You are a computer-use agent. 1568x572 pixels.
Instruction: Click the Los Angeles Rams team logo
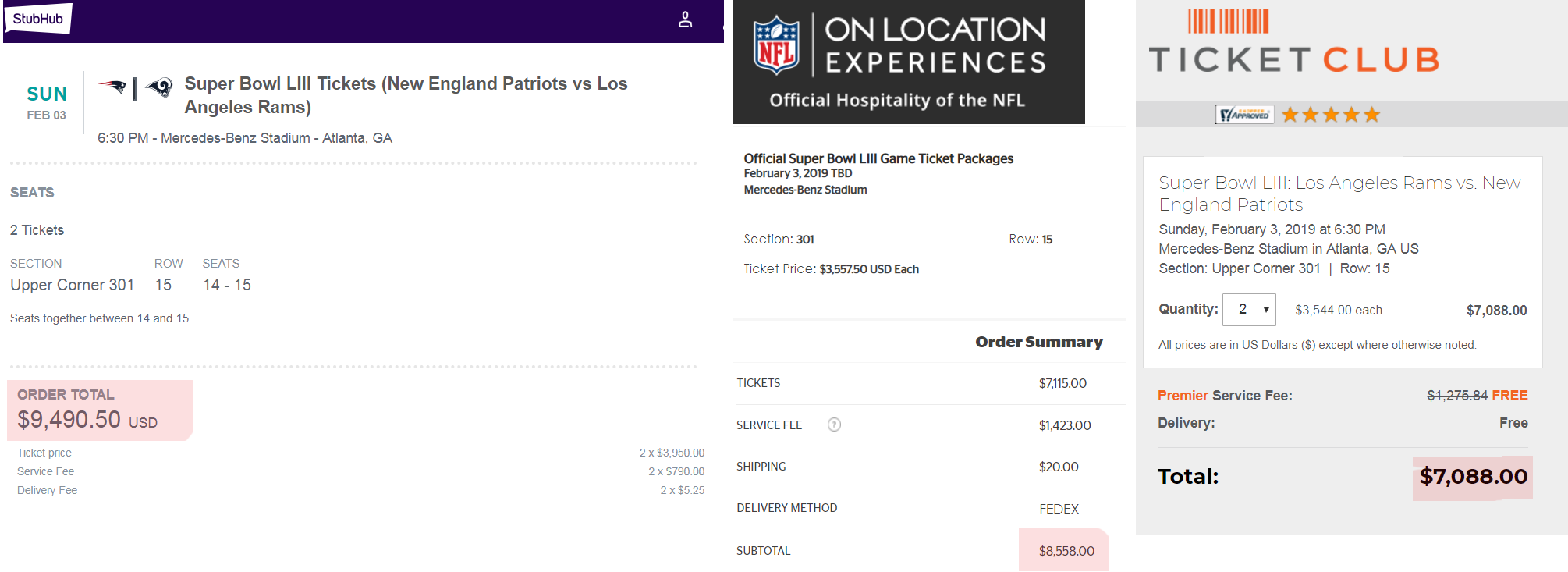coord(160,87)
